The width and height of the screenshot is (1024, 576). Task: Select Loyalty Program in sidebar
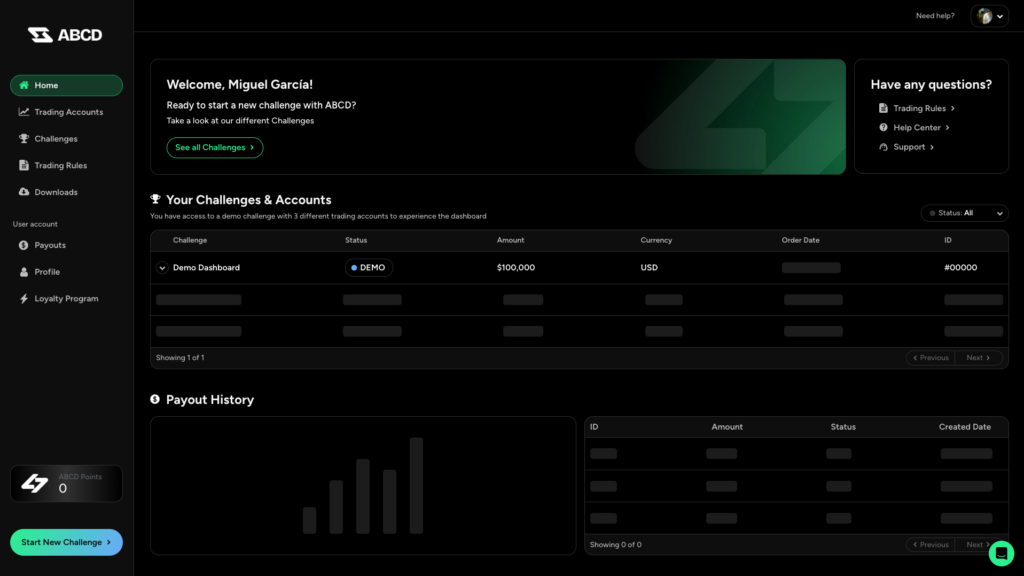pyautogui.click(x=66, y=299)
